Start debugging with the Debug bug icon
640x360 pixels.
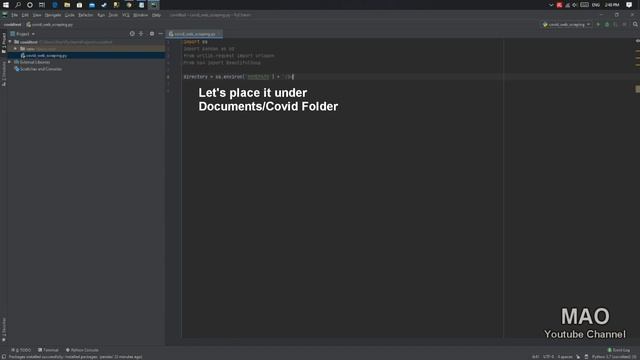pos(607,24)
